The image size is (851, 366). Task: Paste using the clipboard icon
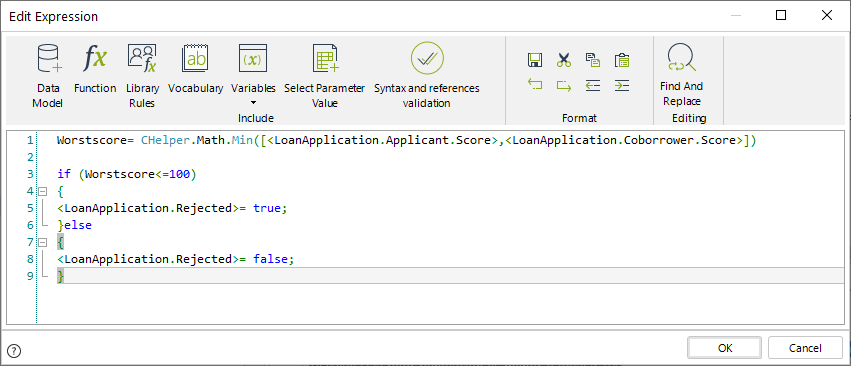pos(621,60)
